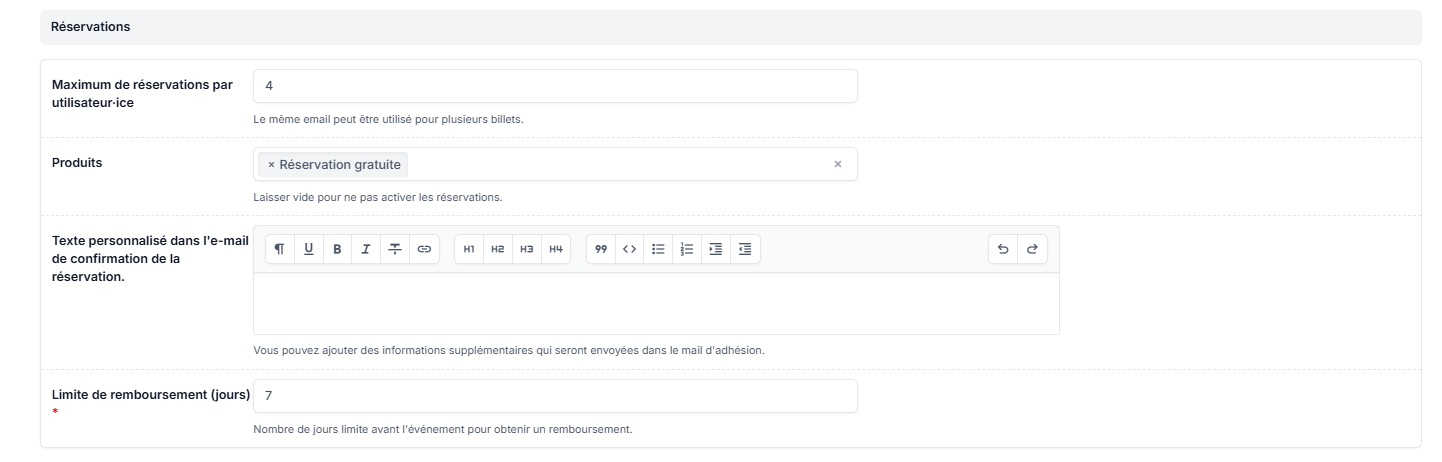The image size is (1442, 462).
Task: Increase indent of text
Action: 715,249
